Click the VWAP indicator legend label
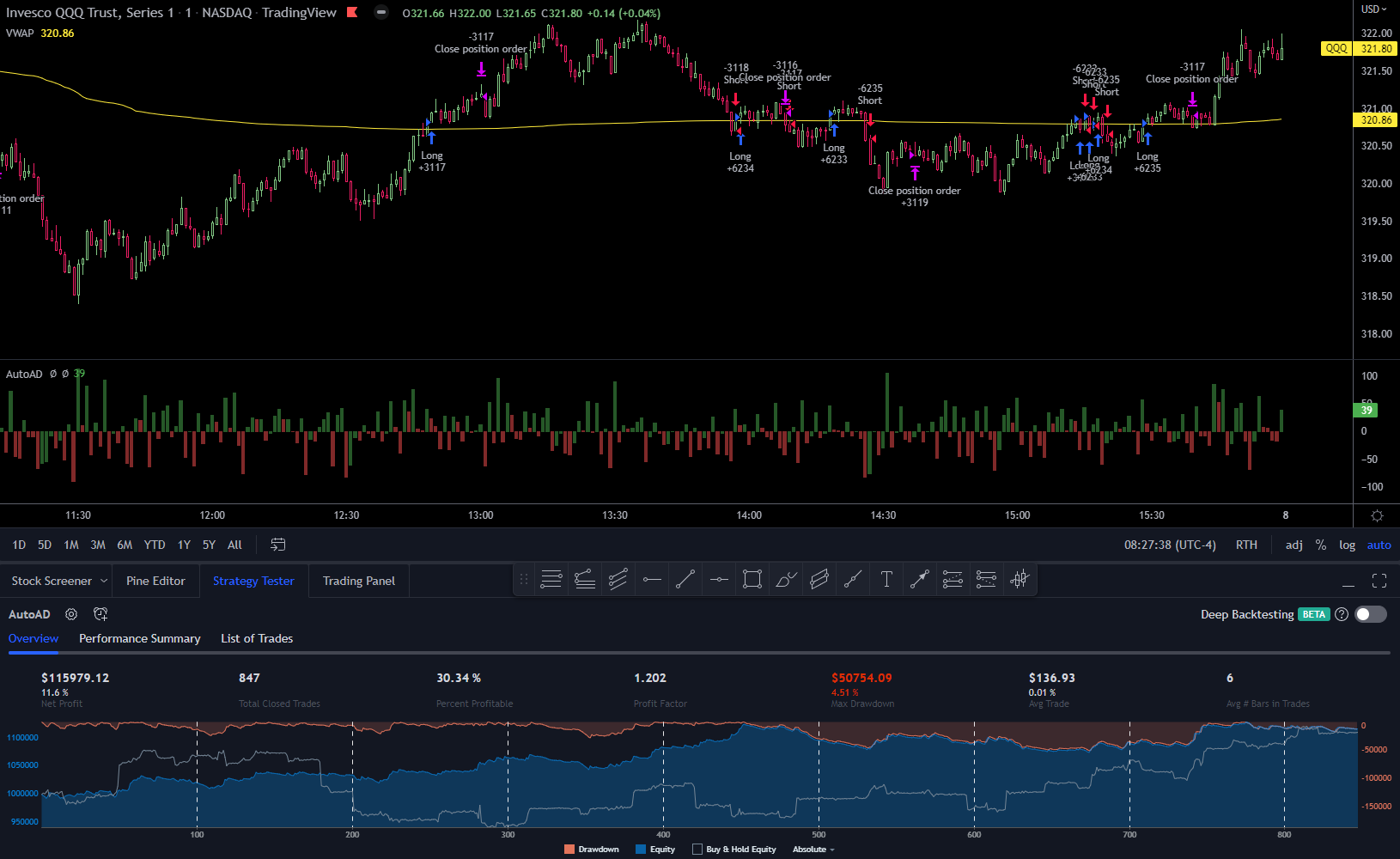Viewport: 1400px width, 859px height. point(20,33)
